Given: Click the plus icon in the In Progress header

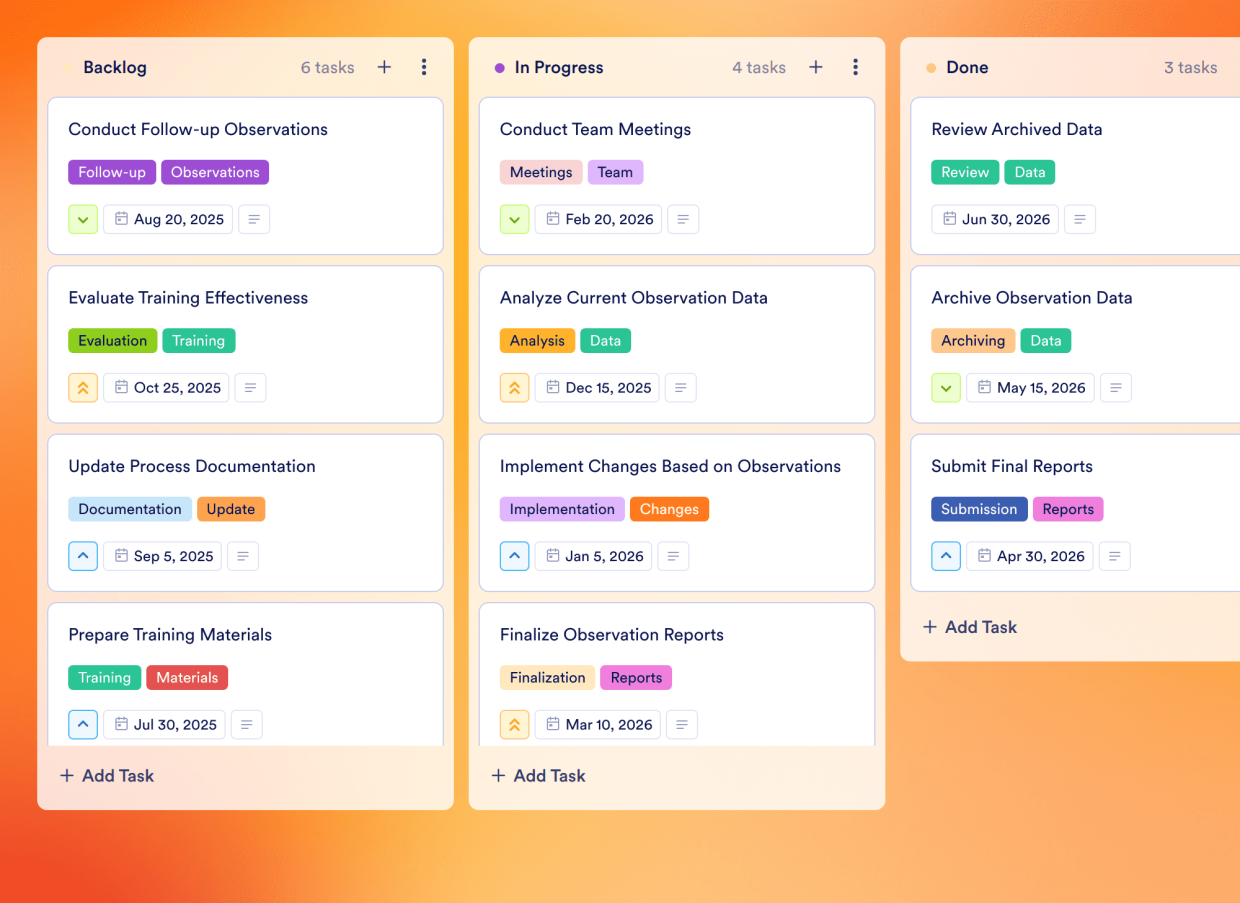Looking at the screenshot, I should (x=815, y=67).
